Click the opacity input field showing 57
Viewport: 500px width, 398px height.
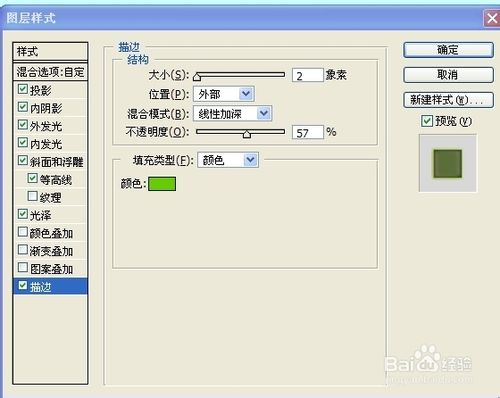(x=308, y=132)
